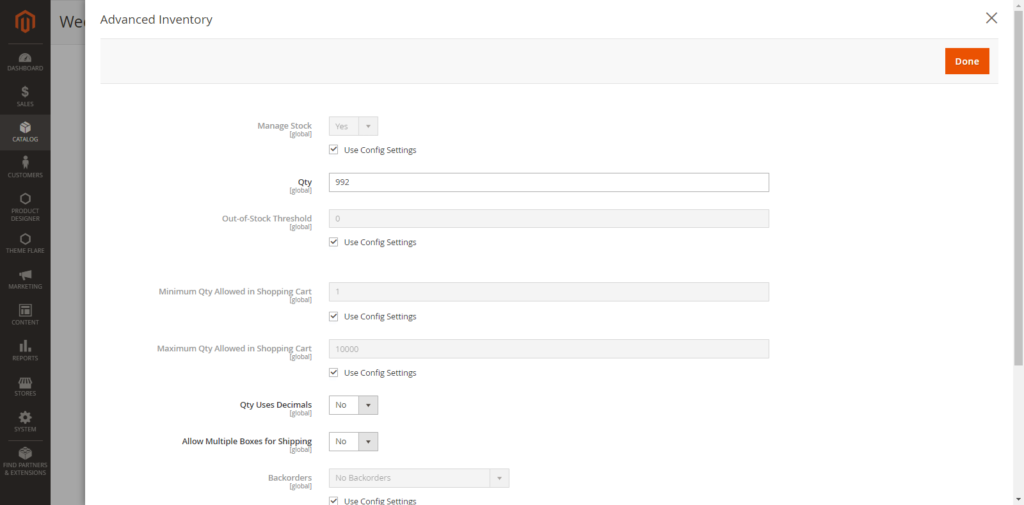Toggle Use Config Settings under Out-of-Stock Threshold

(x=334, y=242)
